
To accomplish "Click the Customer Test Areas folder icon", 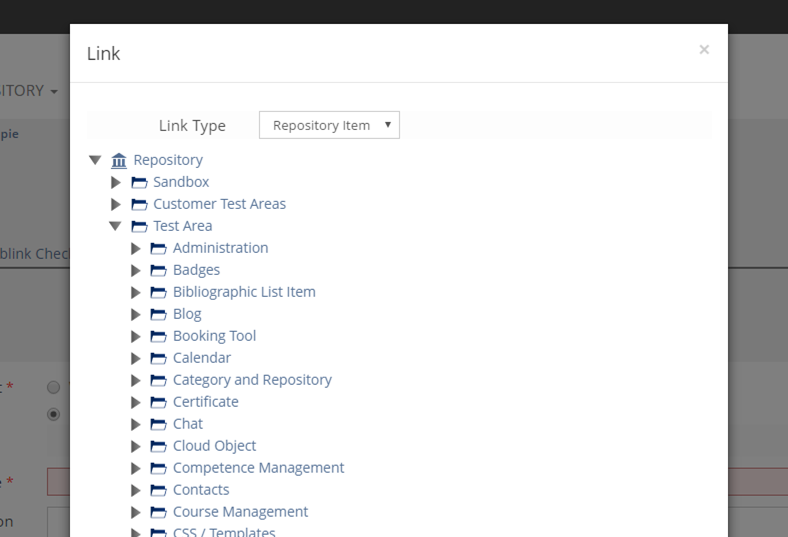I will click(x=139, y=204).
